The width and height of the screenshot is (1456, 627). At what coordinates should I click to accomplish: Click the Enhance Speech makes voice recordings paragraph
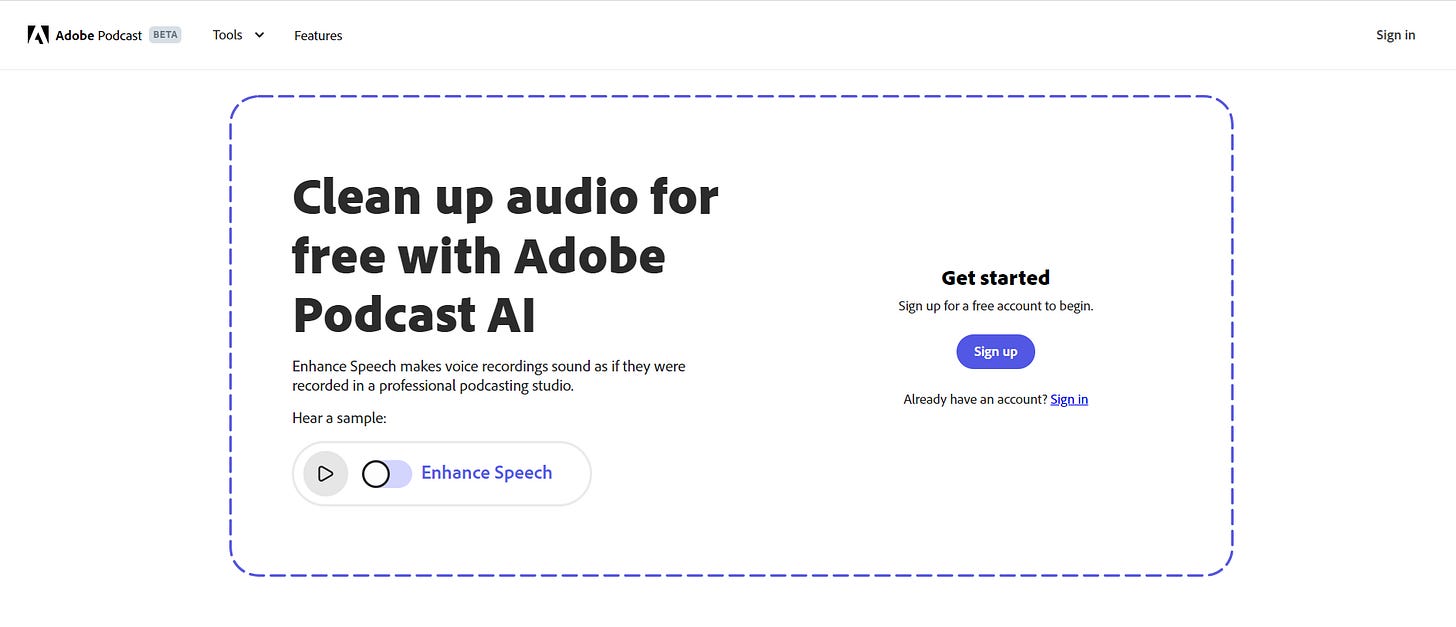pyautogui.click(x=489, y=376)
